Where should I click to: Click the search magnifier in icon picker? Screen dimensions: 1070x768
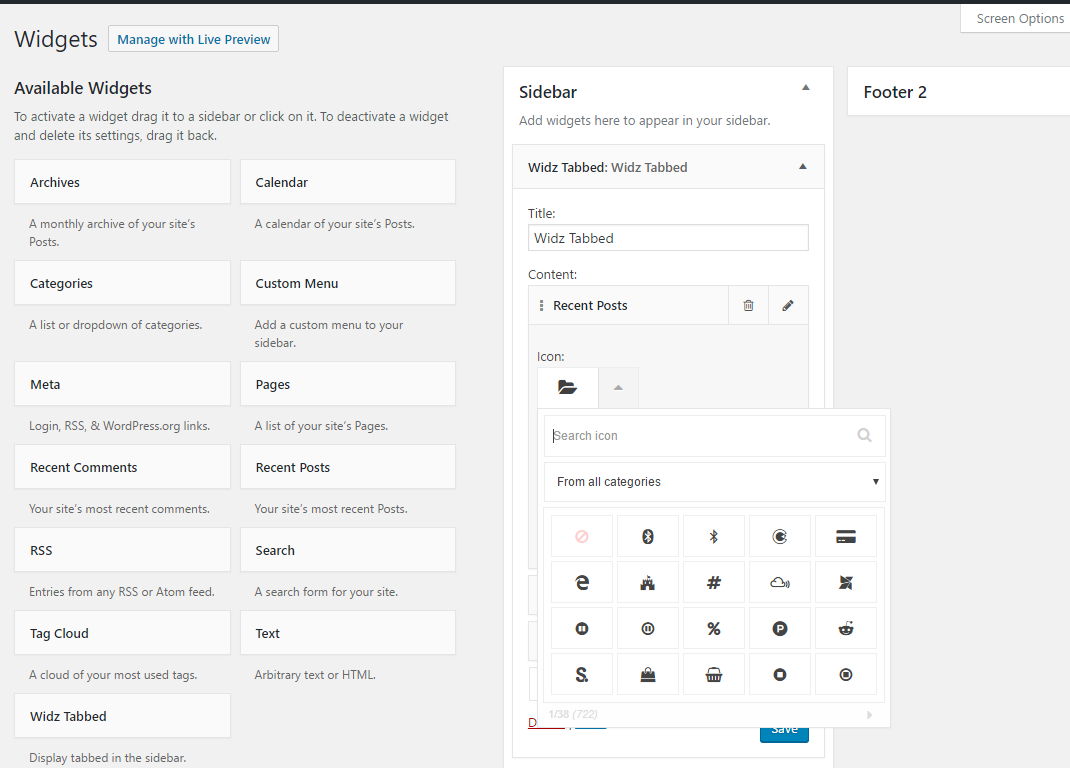coord(864,436)
